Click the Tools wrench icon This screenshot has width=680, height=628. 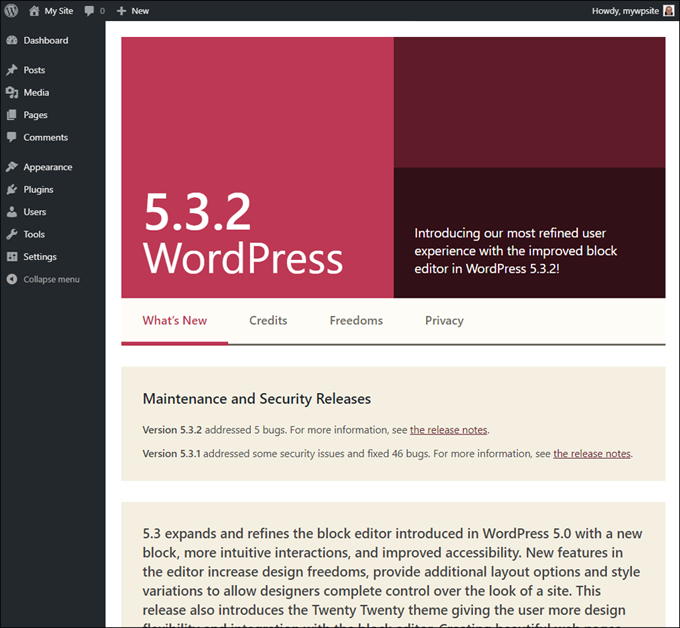coord(12,234)
